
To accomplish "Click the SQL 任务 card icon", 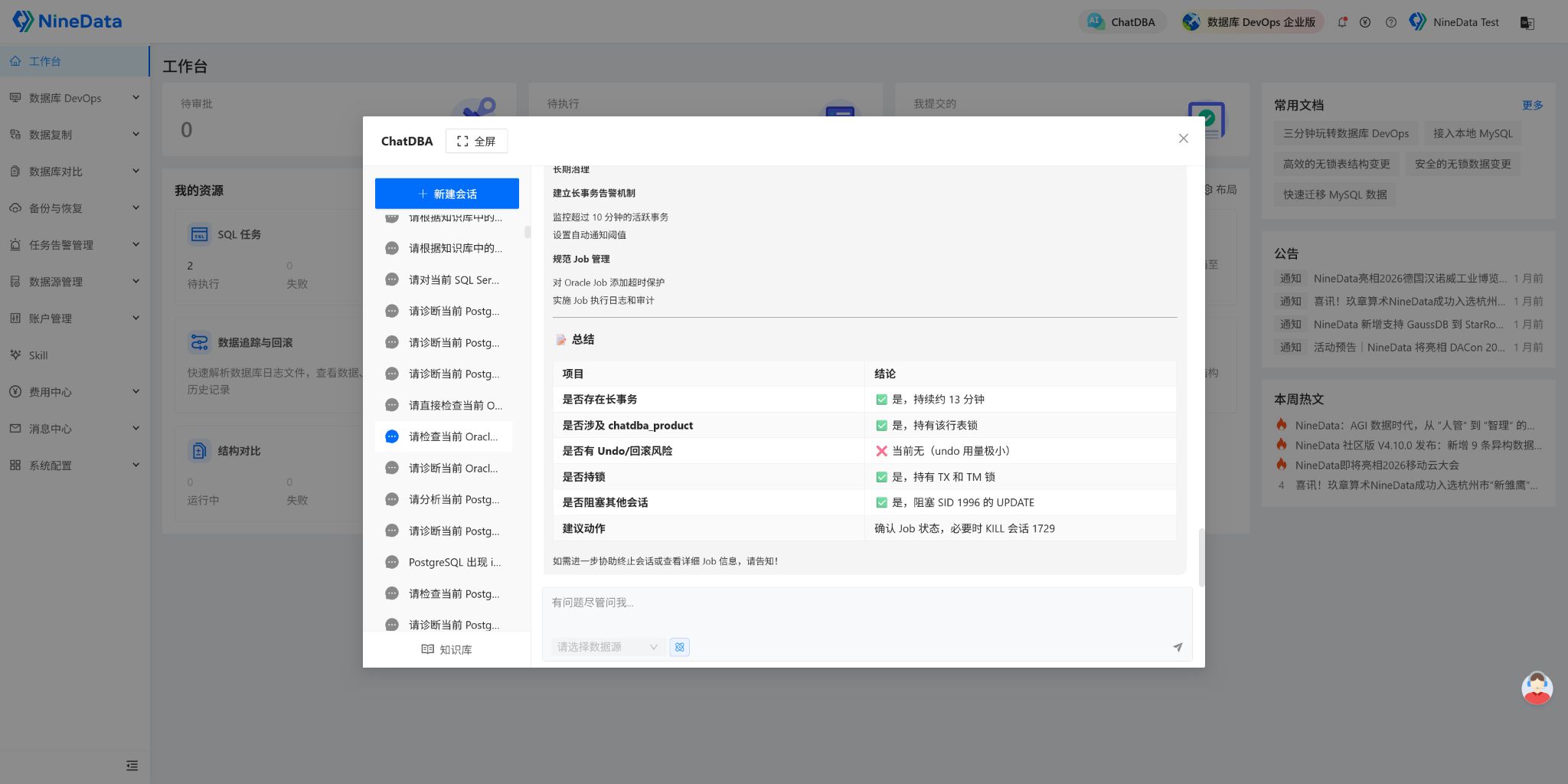I will 199,234.
